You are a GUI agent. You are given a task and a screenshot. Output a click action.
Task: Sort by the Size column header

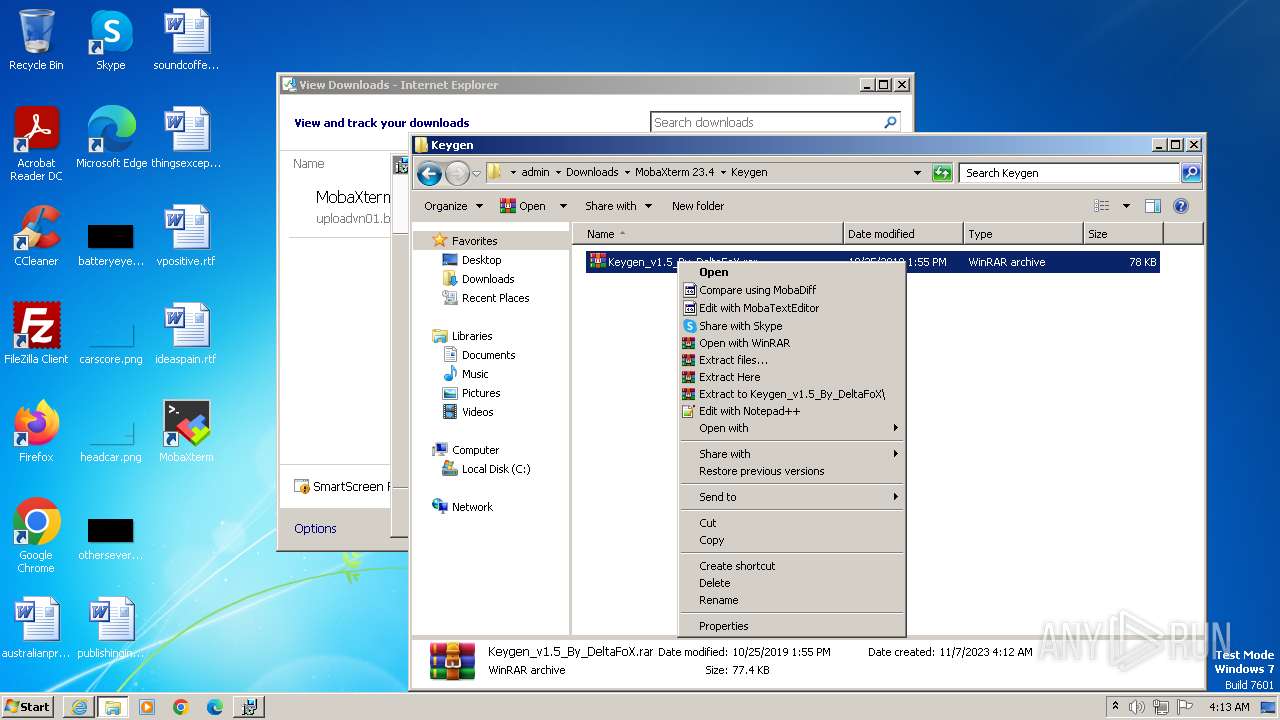1123,234
